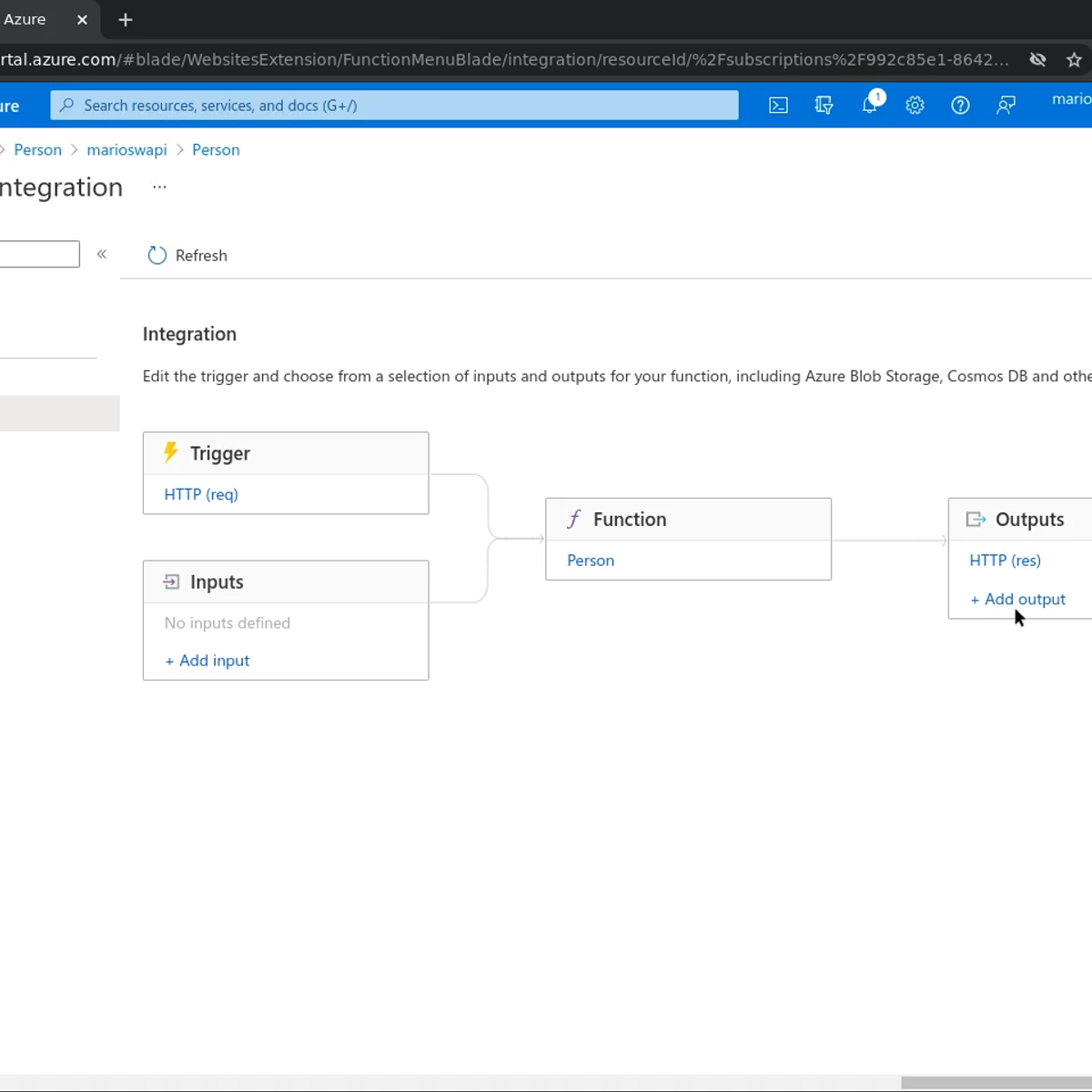Screen dimensions: 1092x1092
Task: Click the Directories and subscriptions filter icon
Action: point(824,106)
